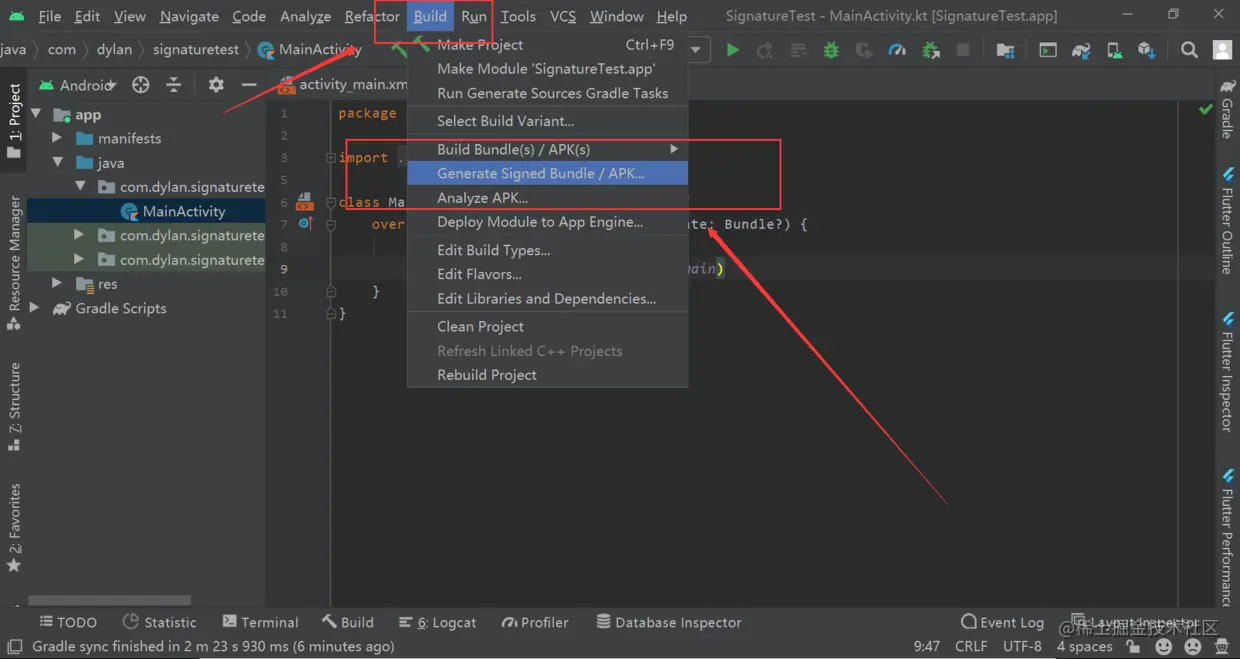
Task: Open Project panel gear settings
Action: 216,85
